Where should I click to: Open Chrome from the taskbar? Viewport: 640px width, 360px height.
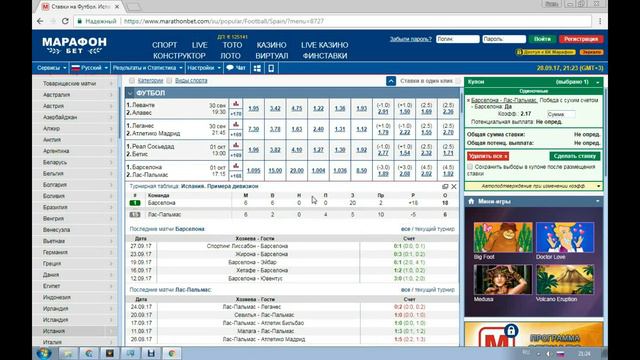click(172, 353)
